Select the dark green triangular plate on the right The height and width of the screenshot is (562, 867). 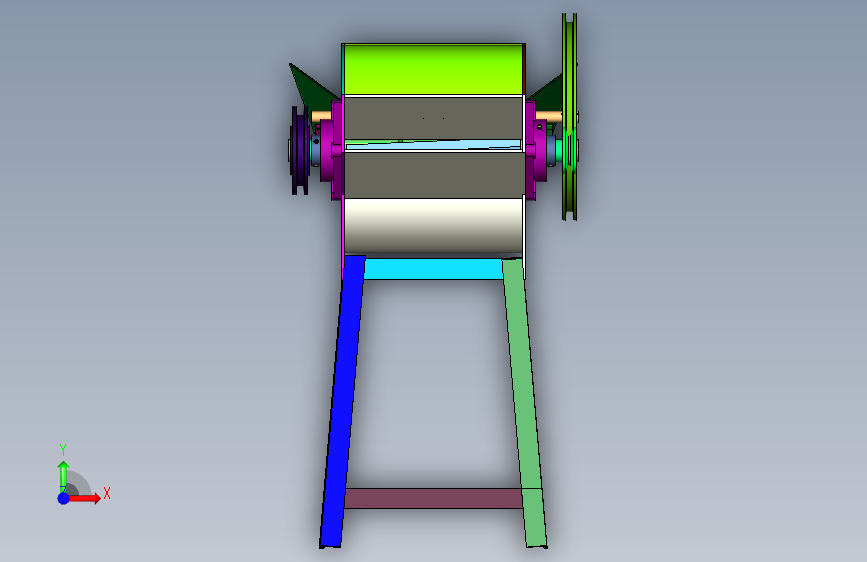tap(547, 95)
